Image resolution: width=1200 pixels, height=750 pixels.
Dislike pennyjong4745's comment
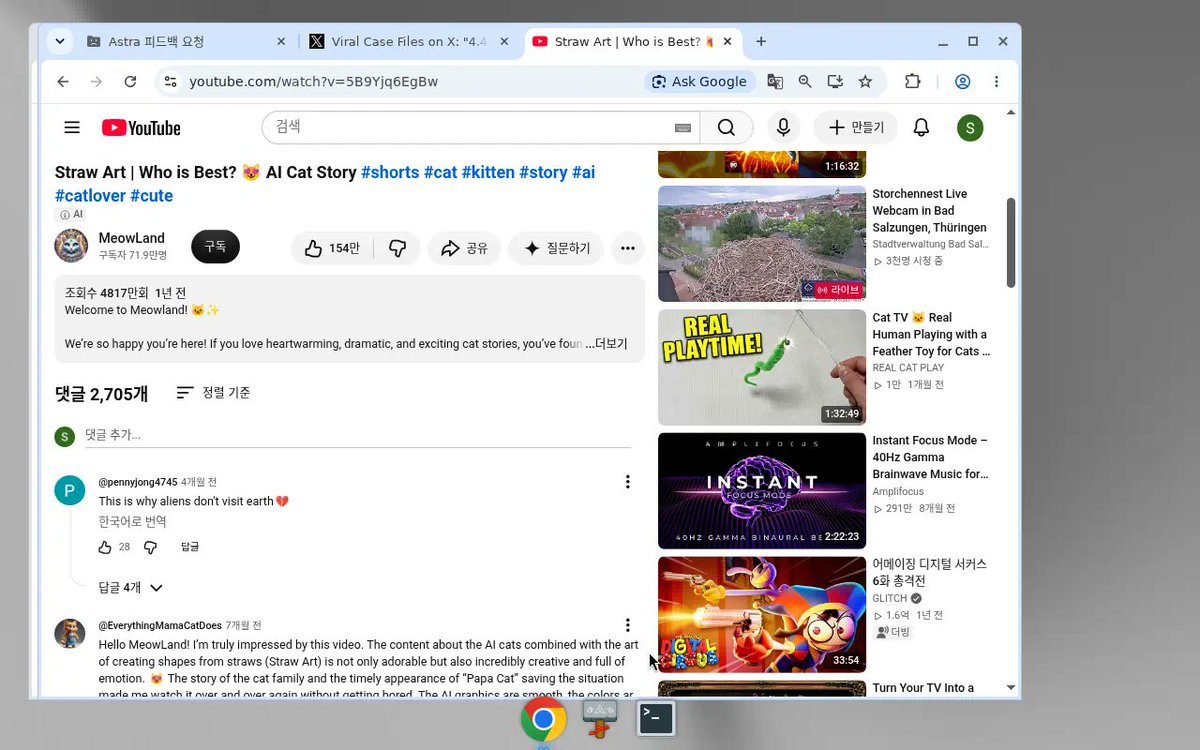pyautogui.click(x=150, y=547)
